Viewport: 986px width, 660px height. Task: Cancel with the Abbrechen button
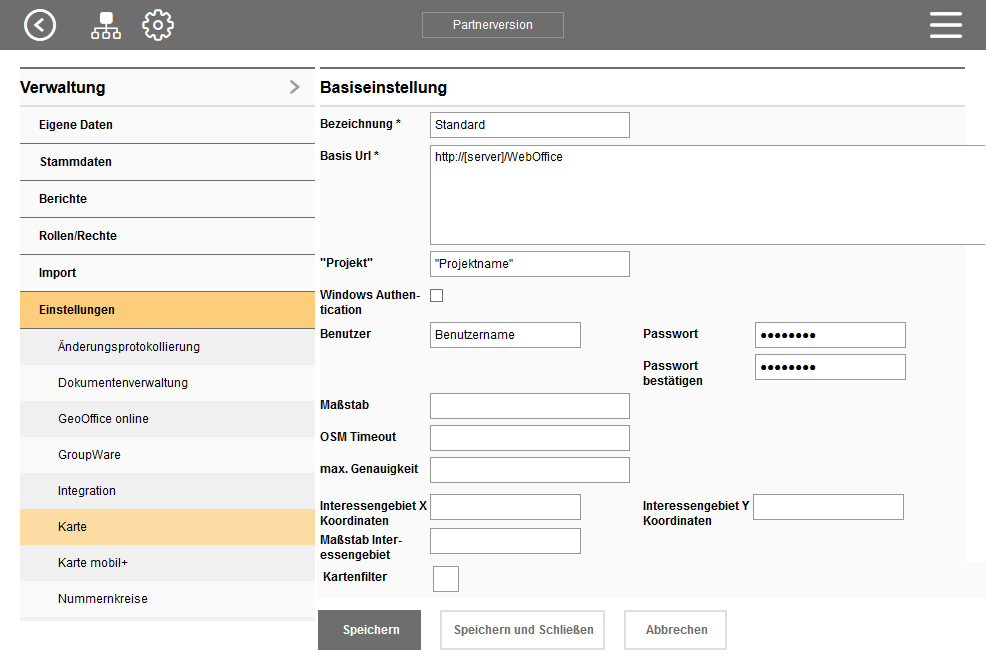click(x=675, y=630)
